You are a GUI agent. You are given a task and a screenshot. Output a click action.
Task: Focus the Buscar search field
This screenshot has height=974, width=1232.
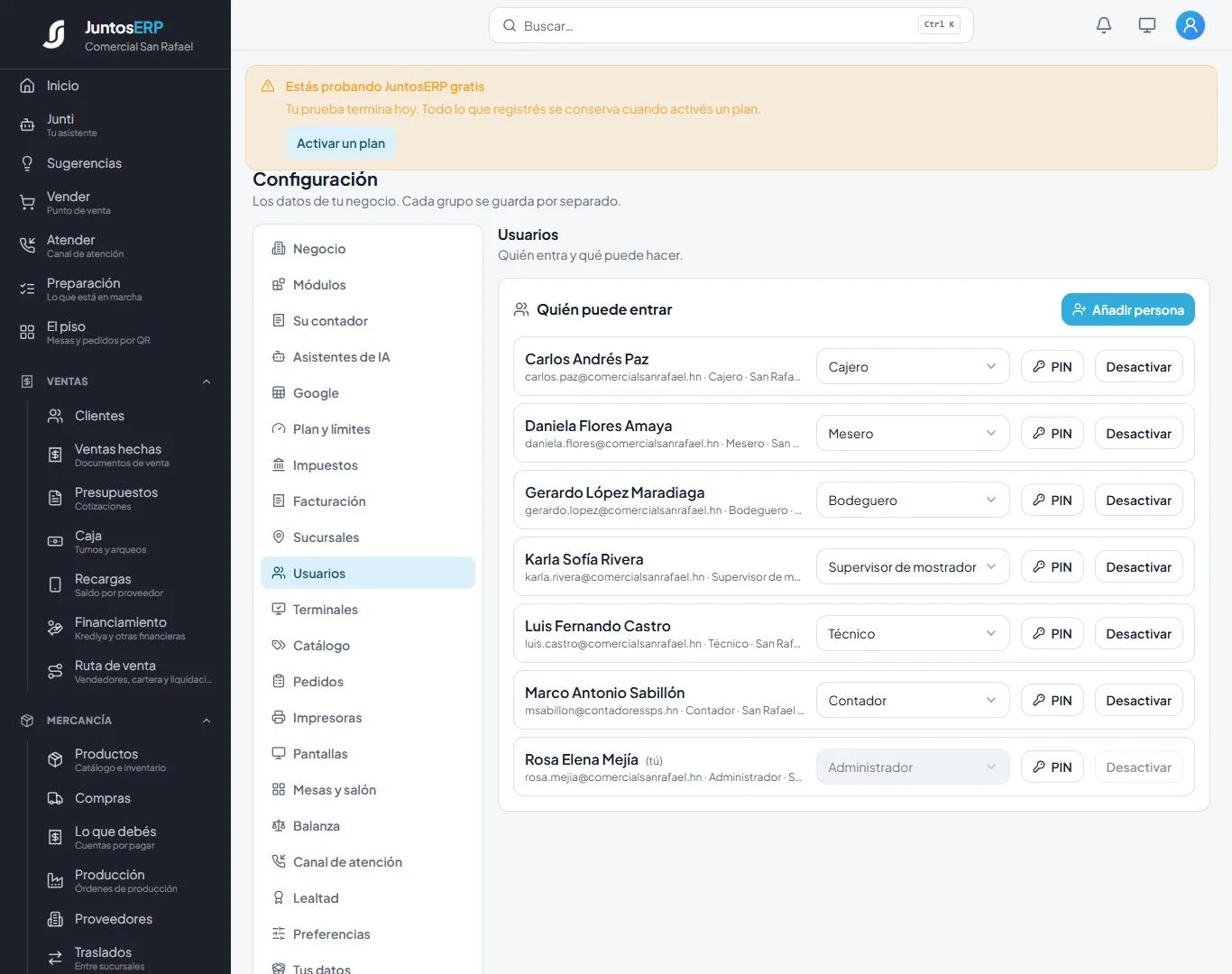731,25
